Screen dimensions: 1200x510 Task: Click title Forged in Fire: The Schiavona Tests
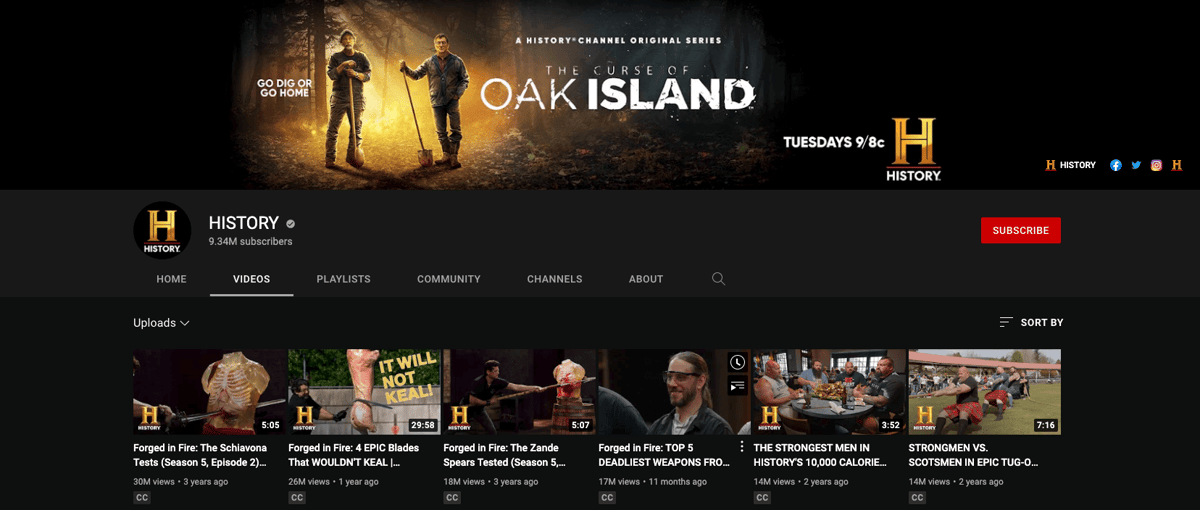pos(201,455)
